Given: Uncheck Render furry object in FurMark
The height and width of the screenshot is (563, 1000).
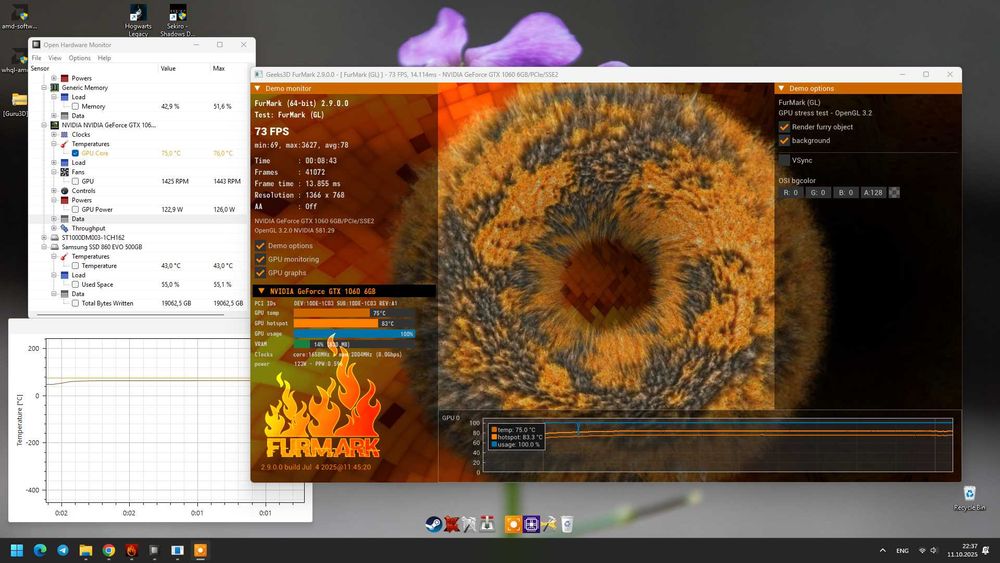Looking at the screenshot, I should pos(784,127).
